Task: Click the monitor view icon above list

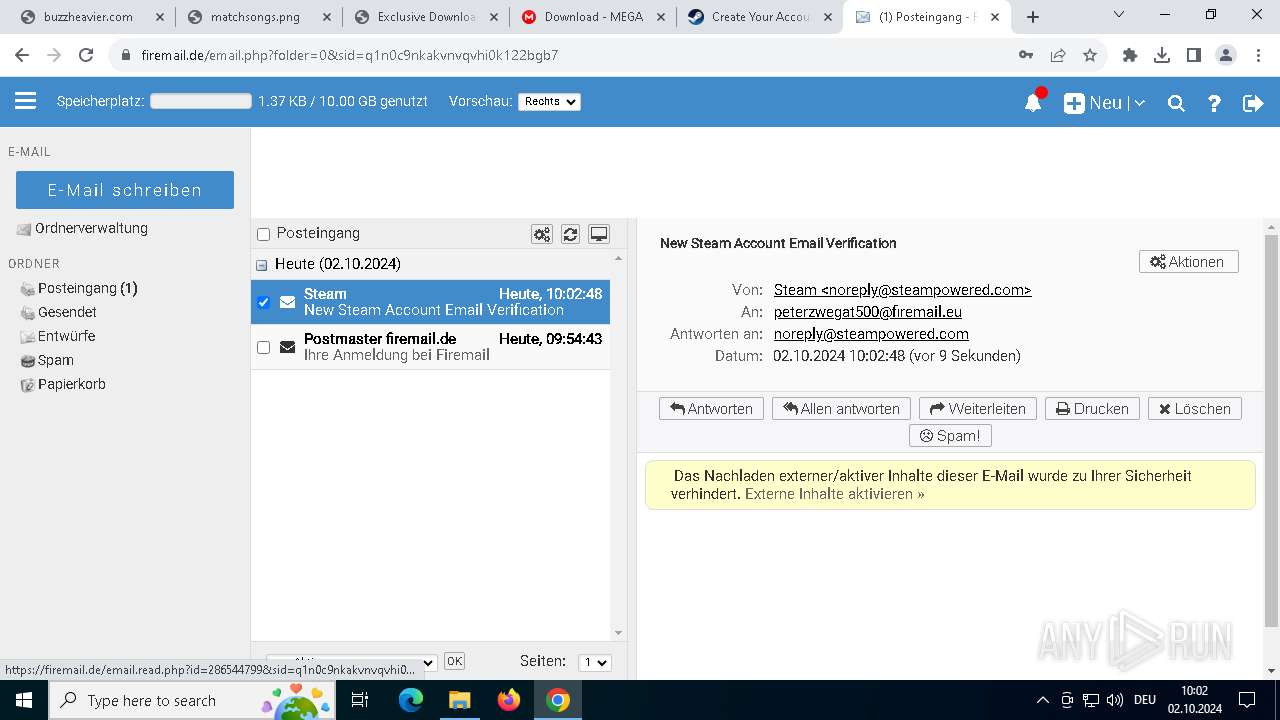Action: 599,234
